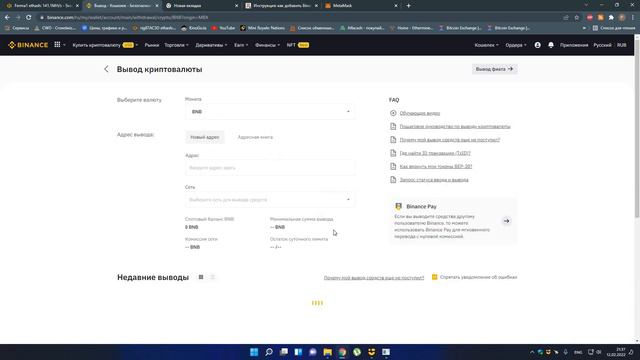This screenshot has height=360, width=640.
Task: Open the Запрос статуса ввода и вывода link
Action: [434, 180]
